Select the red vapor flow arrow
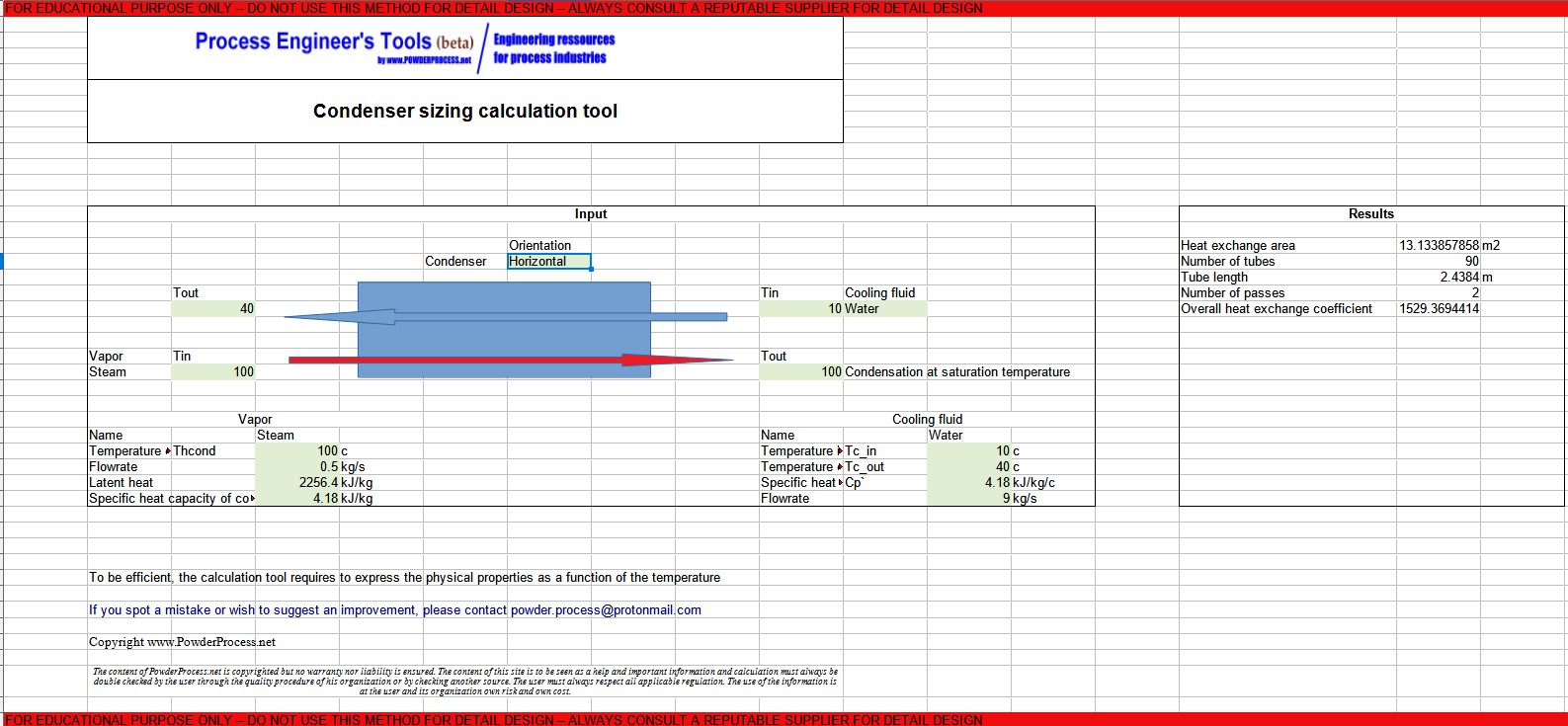The height and width of the screenshot is (726, 1568). (x=510, y=361)
